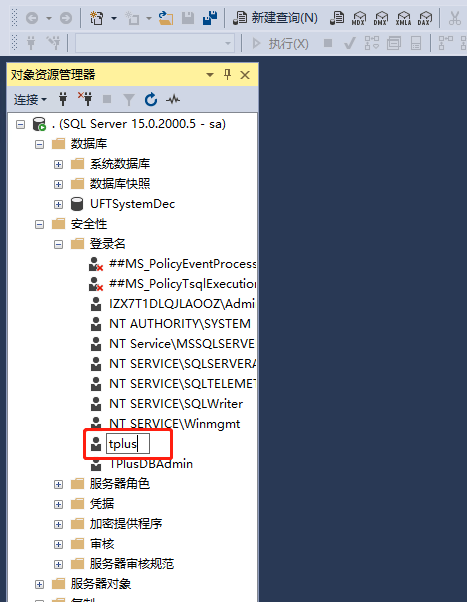Select the TPlusDBAdmin login

click(x=151, y=464)
